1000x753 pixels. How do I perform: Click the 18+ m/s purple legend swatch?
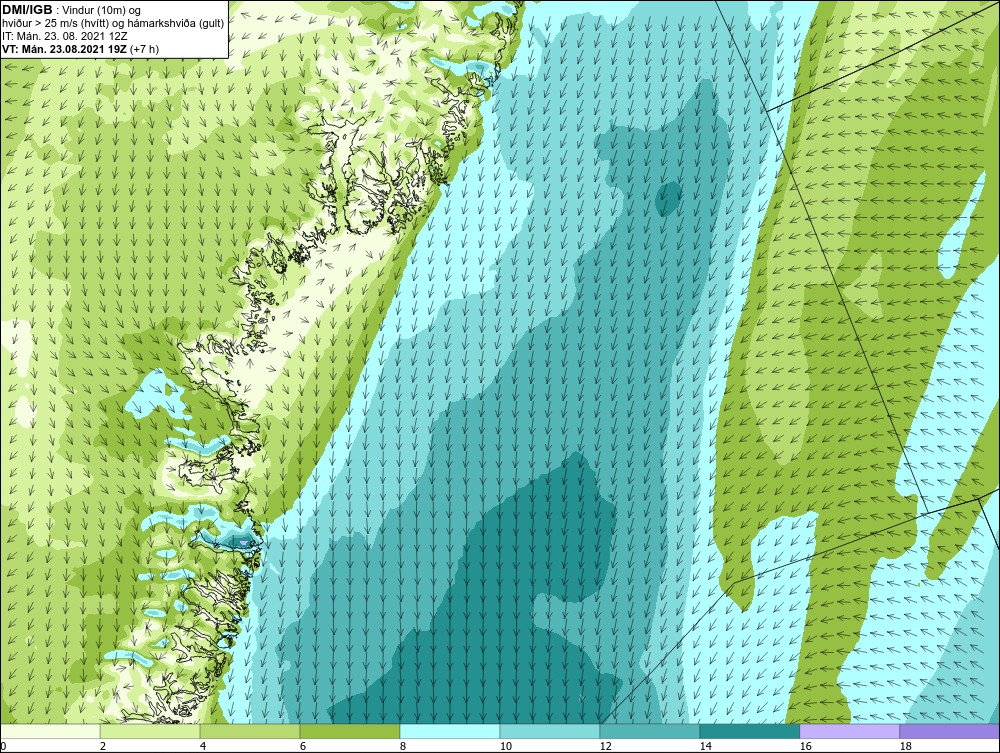[x=950, y=731]
